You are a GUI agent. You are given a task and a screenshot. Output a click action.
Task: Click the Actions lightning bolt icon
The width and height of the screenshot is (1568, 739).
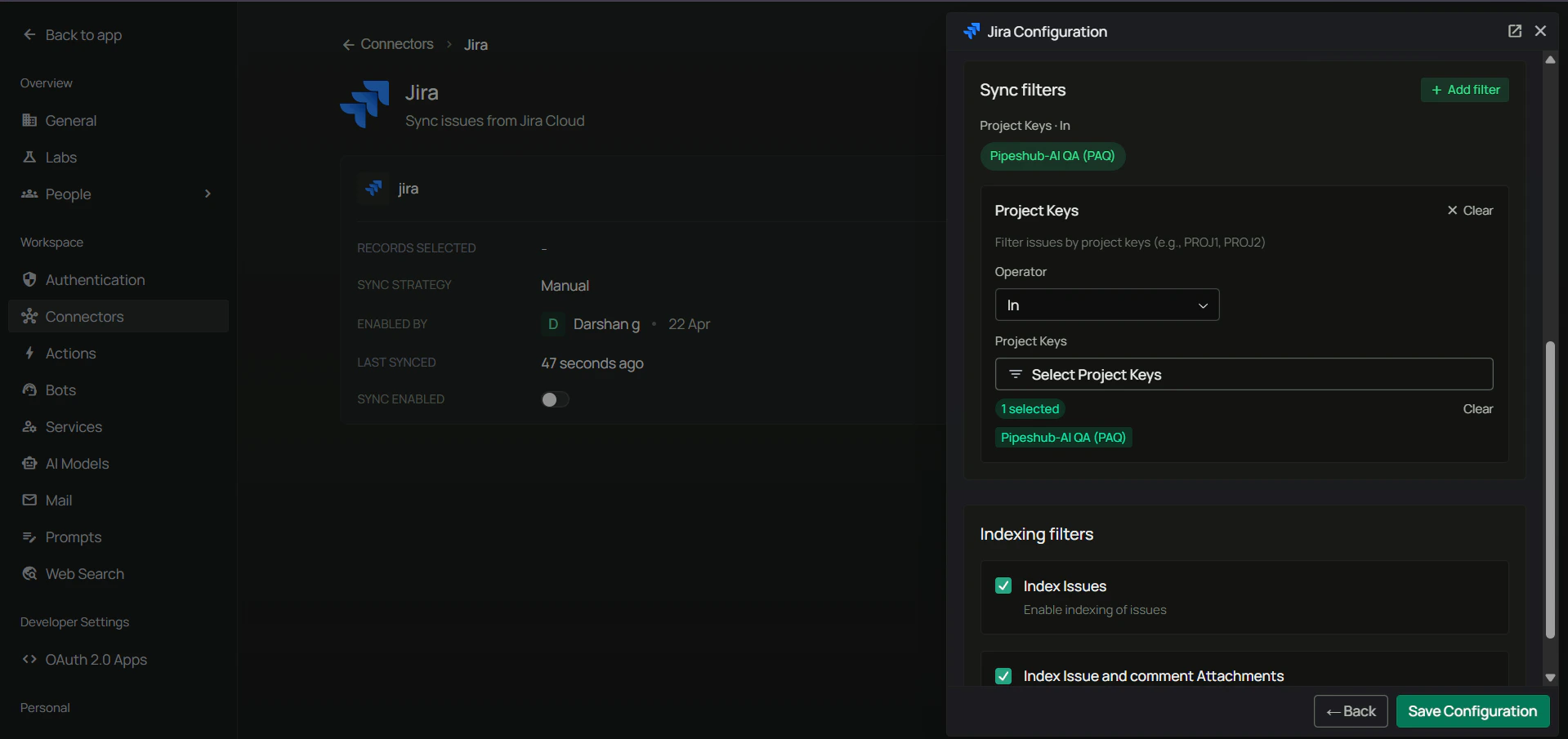[x=29, y=353]
